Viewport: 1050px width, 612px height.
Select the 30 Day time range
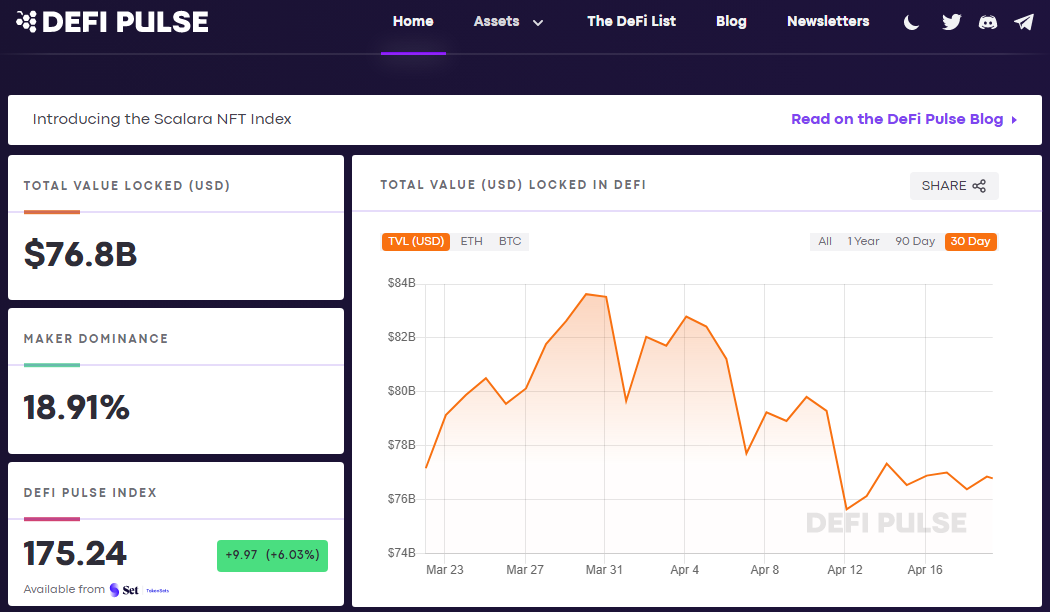click(x=970, y=242)
